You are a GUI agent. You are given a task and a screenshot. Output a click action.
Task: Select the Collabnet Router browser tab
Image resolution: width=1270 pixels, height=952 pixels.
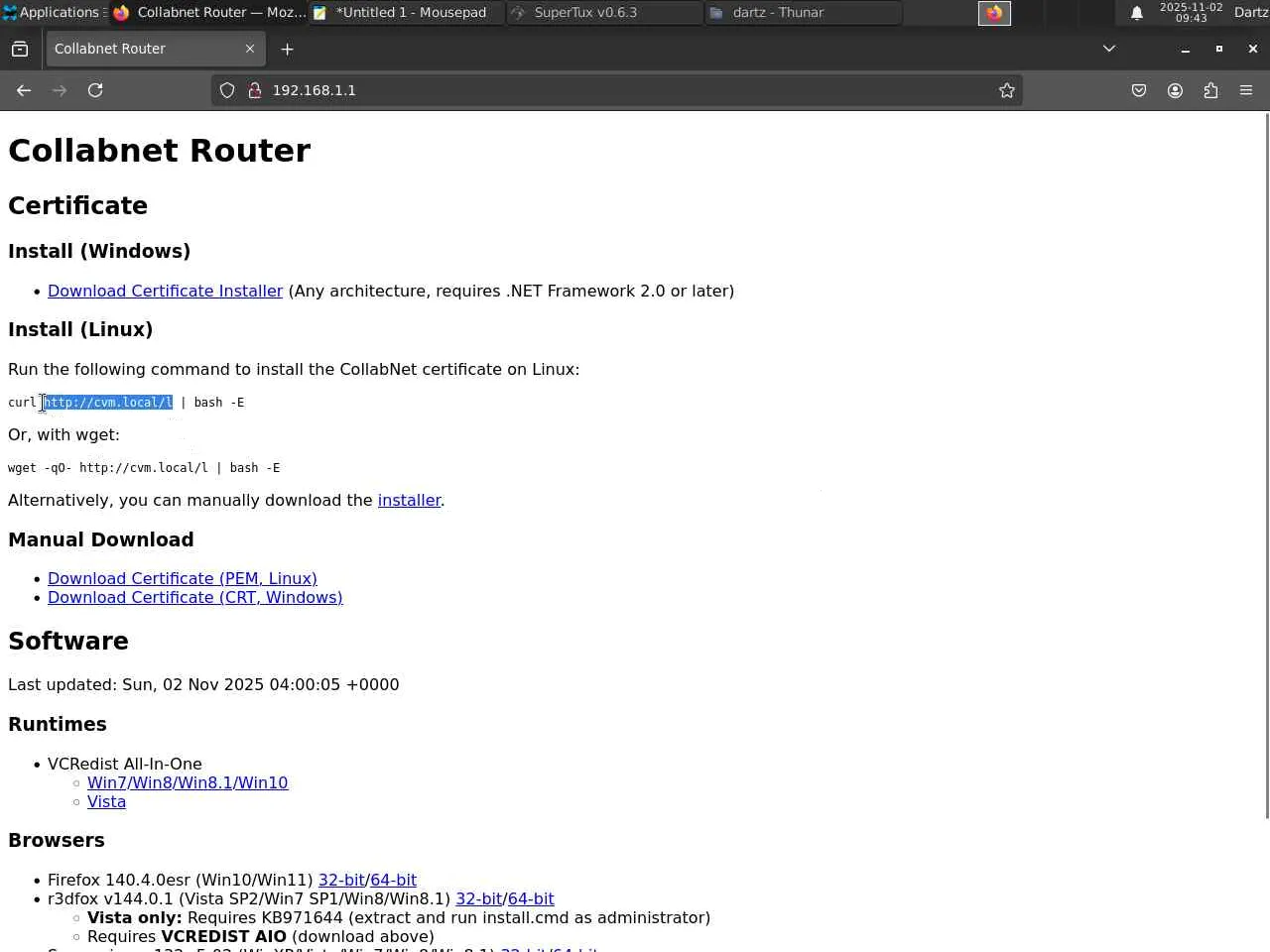click(154, 49)
